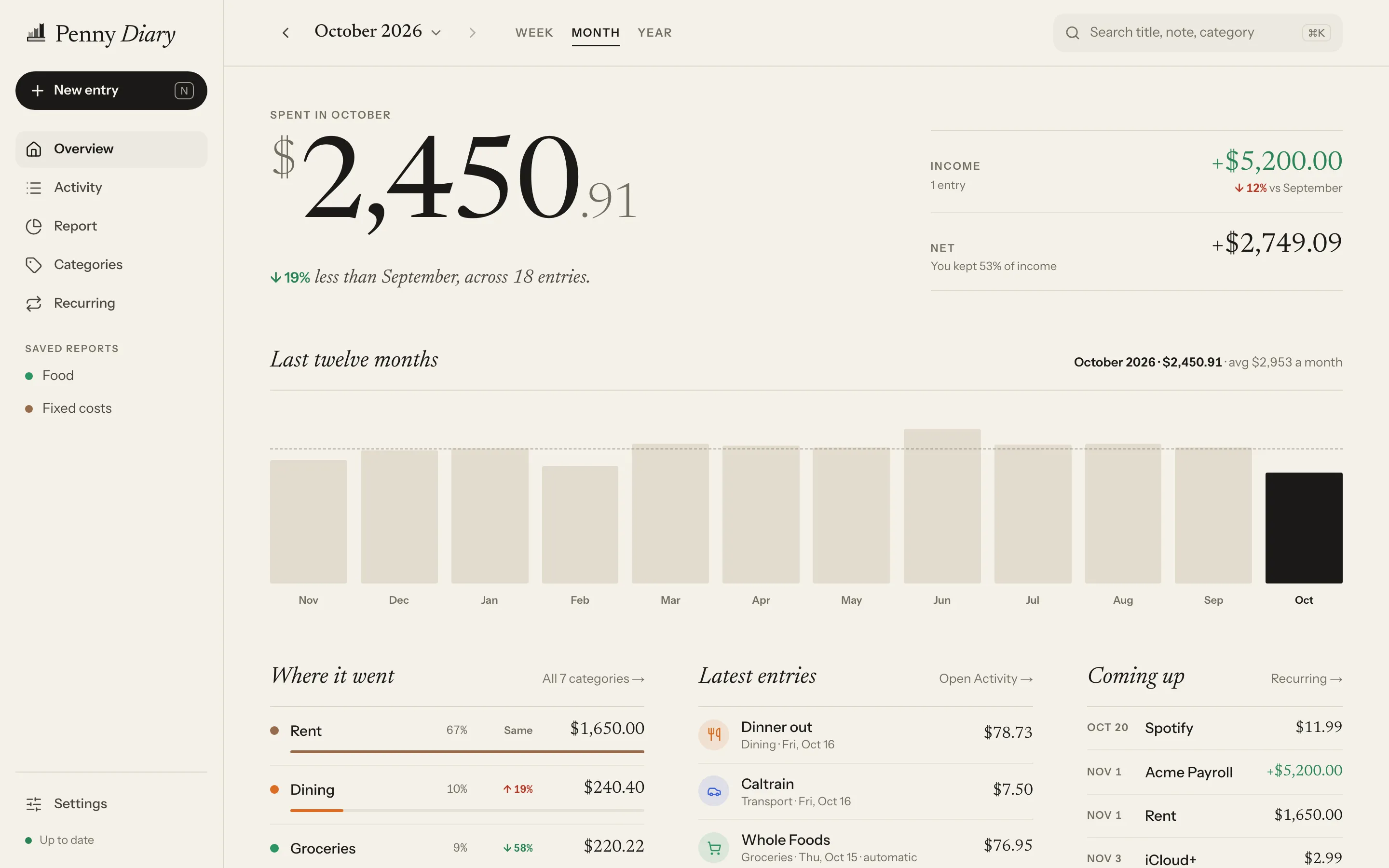Click the N shortcut badge on New entry
This screenshot has width=1389, height=868.
point(184,91)
